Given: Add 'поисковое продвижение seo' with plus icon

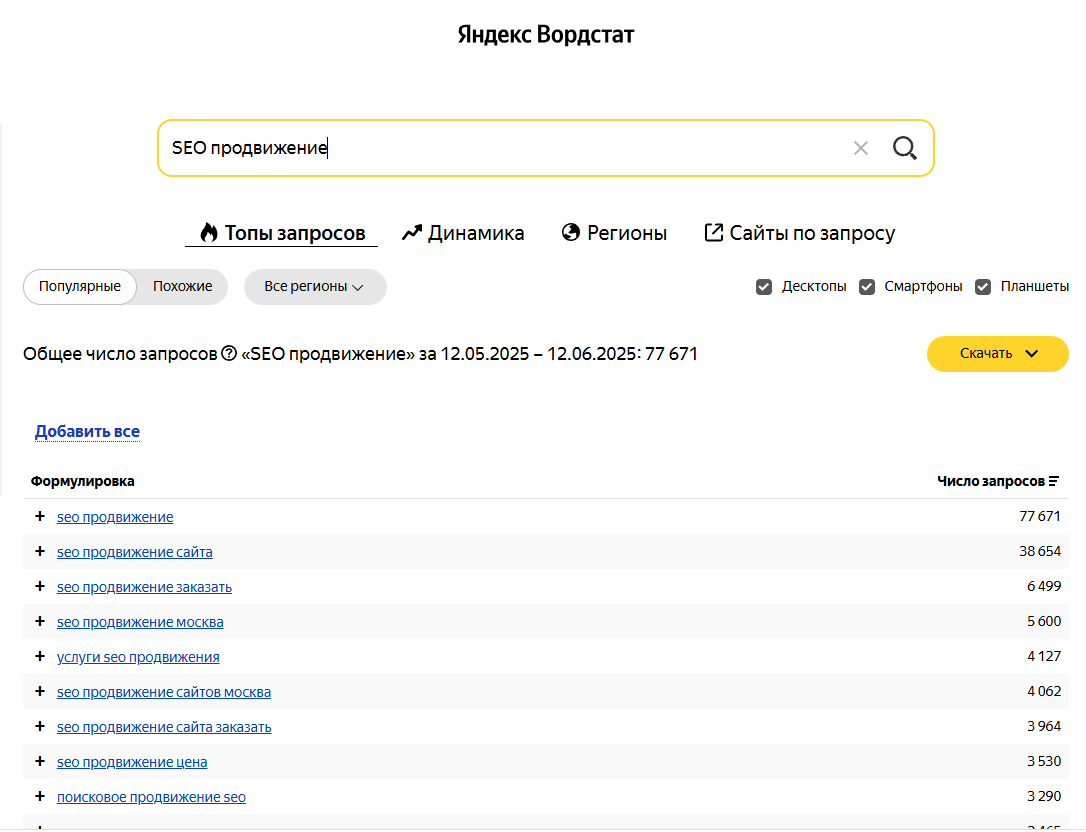Looking at the screenshot, I should tap(39, 796).
